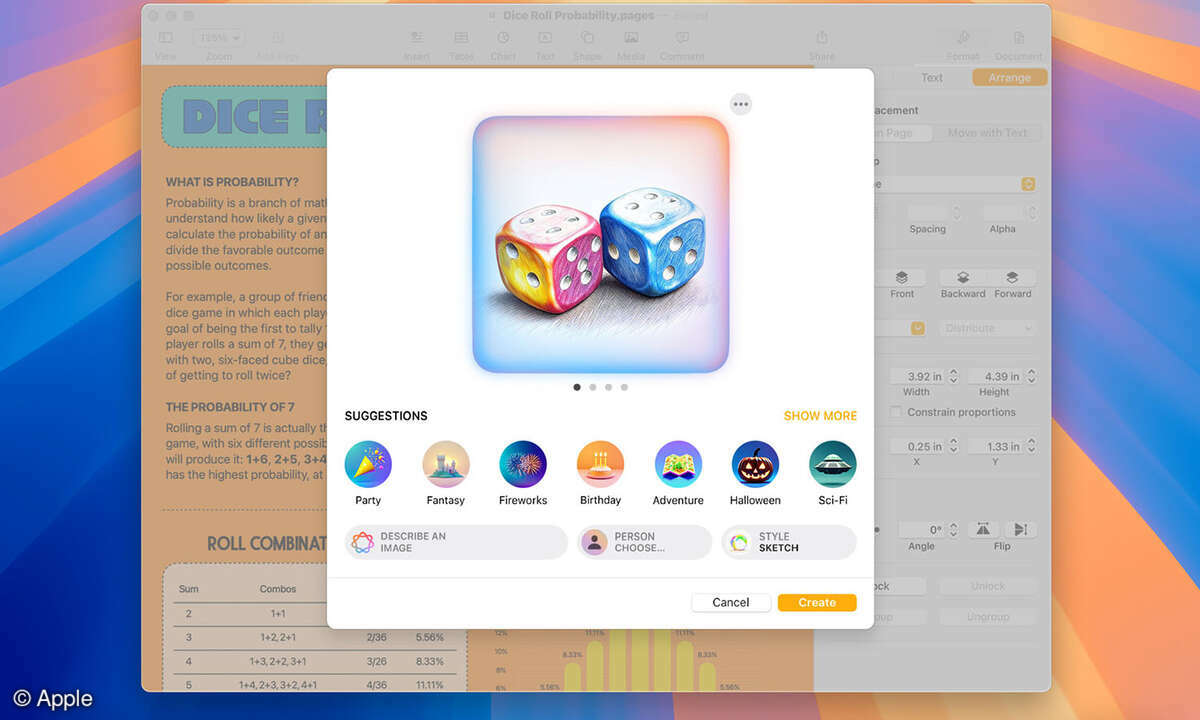The image size is (1200, 720).
Task: Select the generated dice image preview
Action: [x=600, y=244]
